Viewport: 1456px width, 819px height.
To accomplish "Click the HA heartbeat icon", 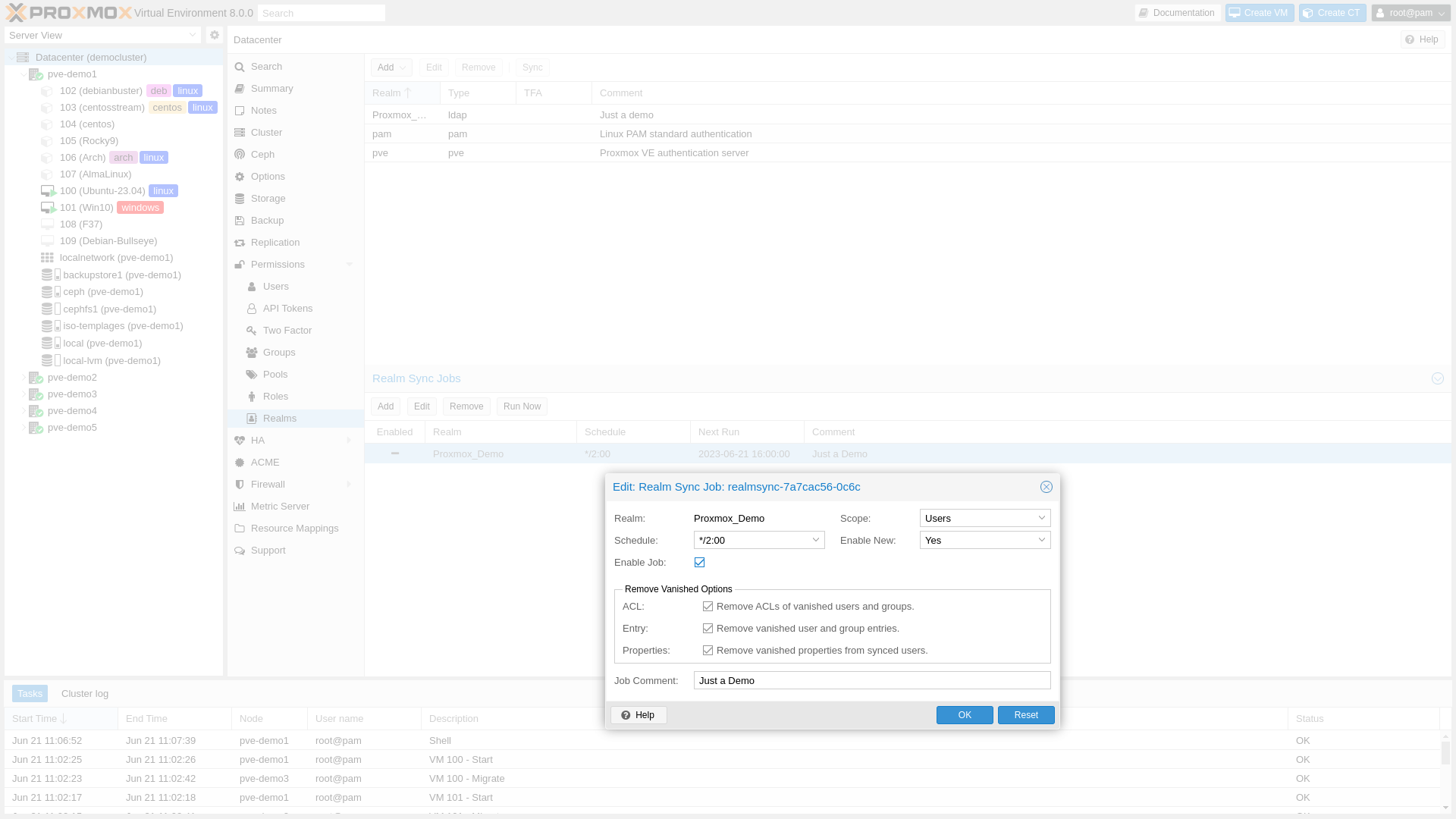I will point(240,441).
